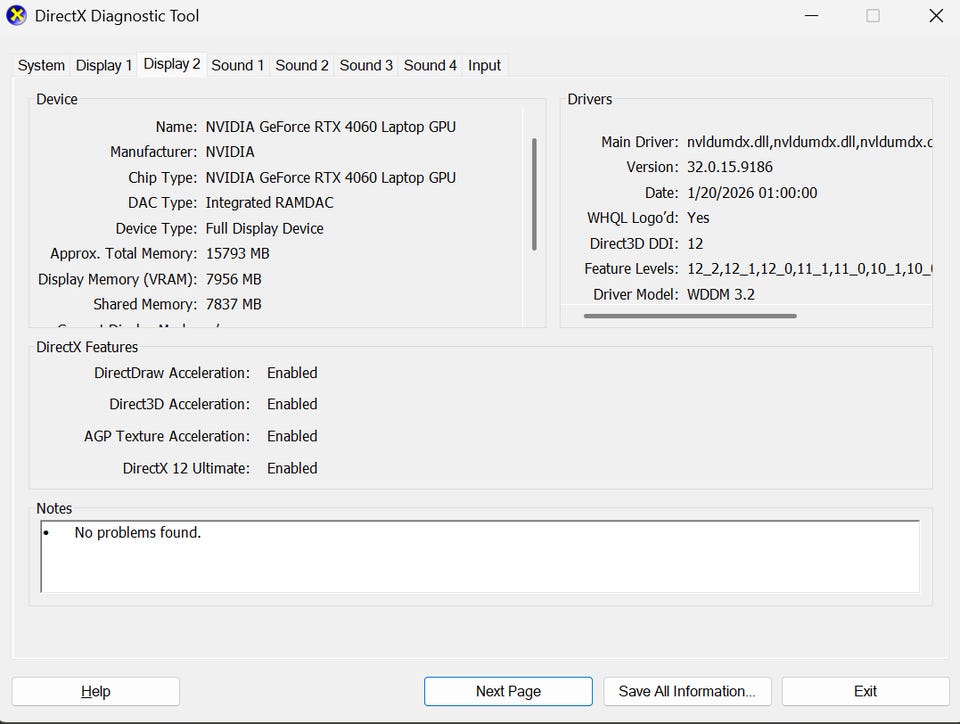960x724 pixels.
Task: Click the 'Driver Model:' label
Action: click(636, 294)
